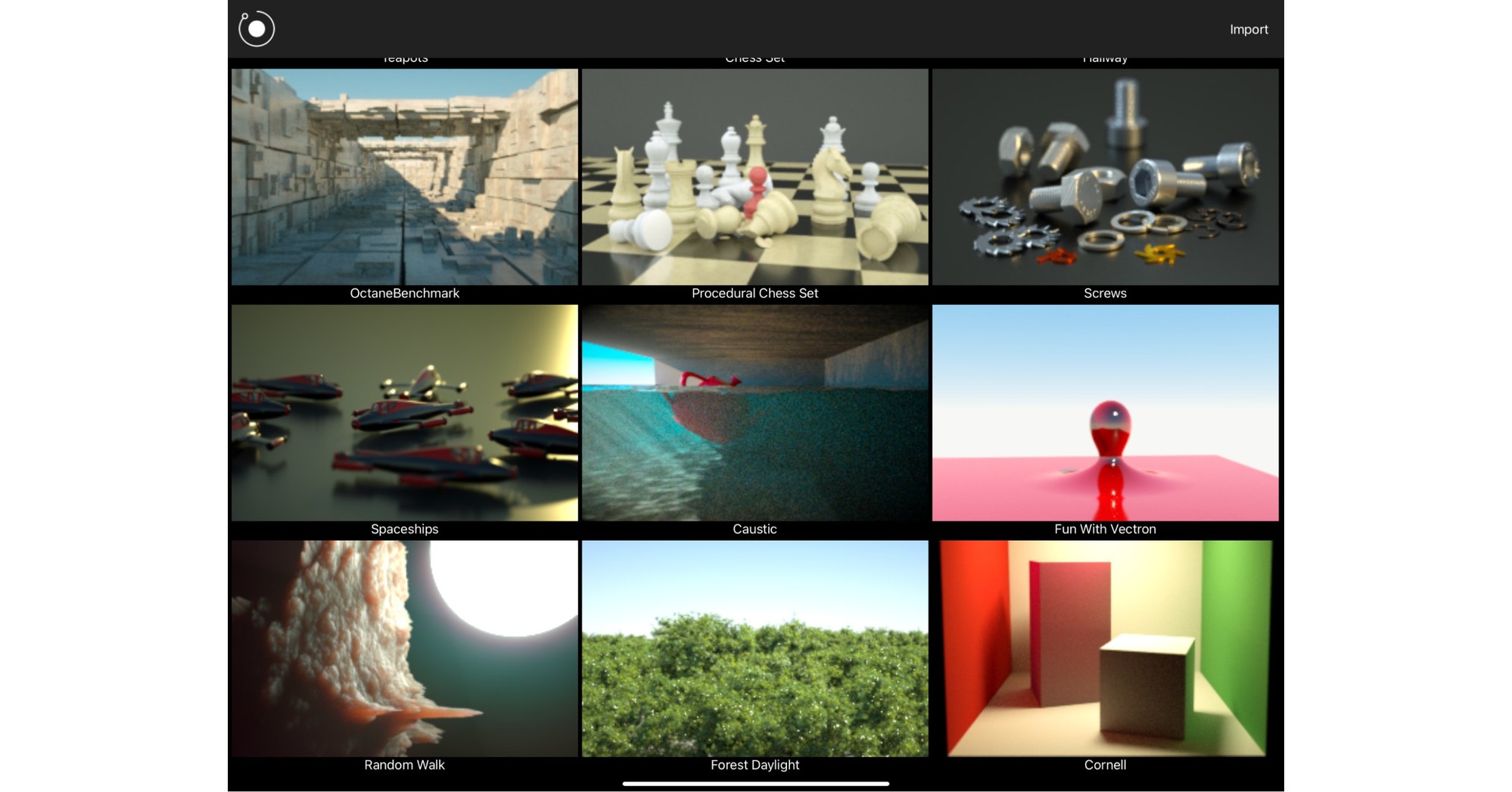
Task: Tap the partially visible Teapots scene at the top
Action: click(406, 57)
